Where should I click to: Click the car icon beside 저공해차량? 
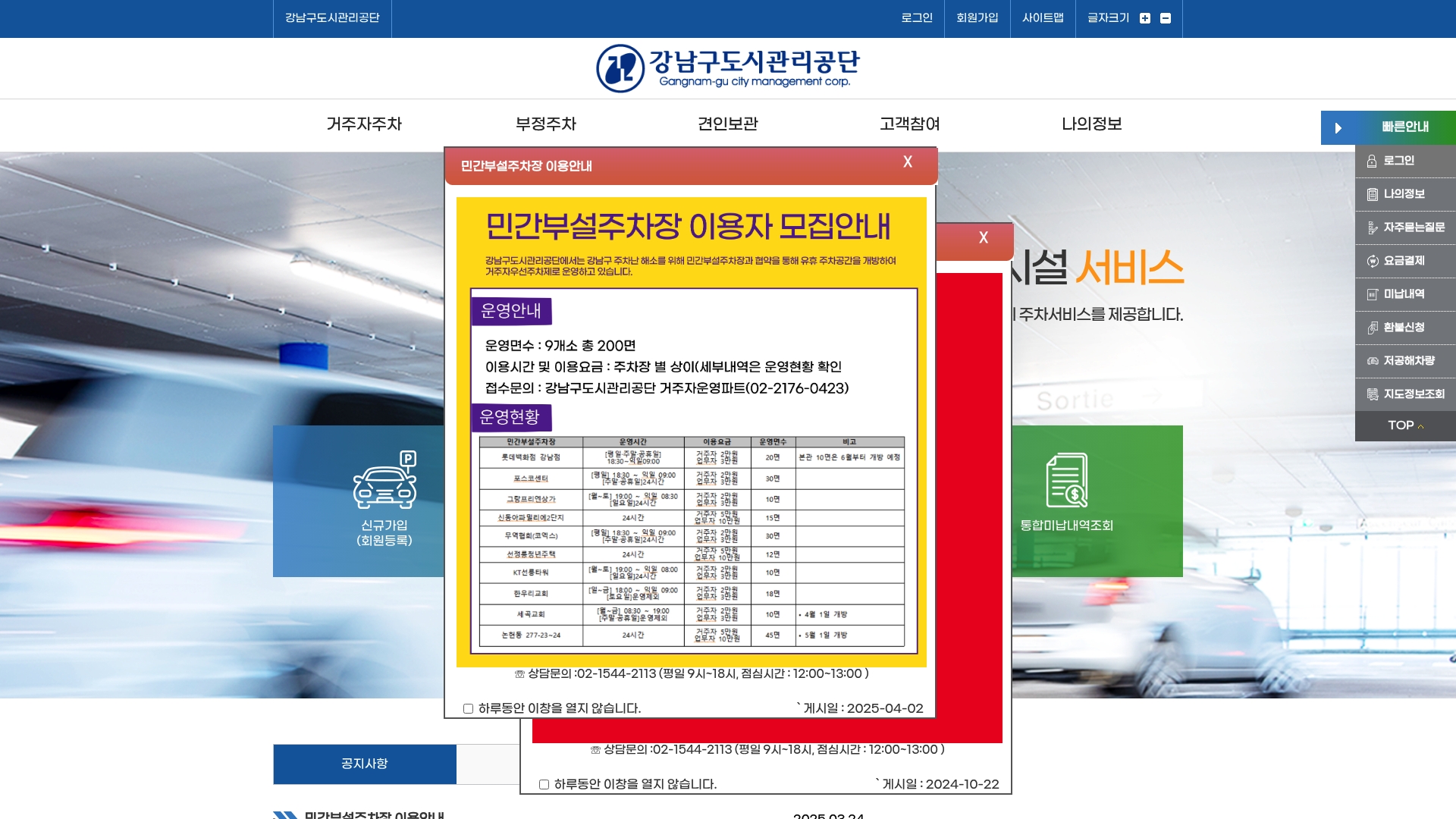coord(1372,361)
